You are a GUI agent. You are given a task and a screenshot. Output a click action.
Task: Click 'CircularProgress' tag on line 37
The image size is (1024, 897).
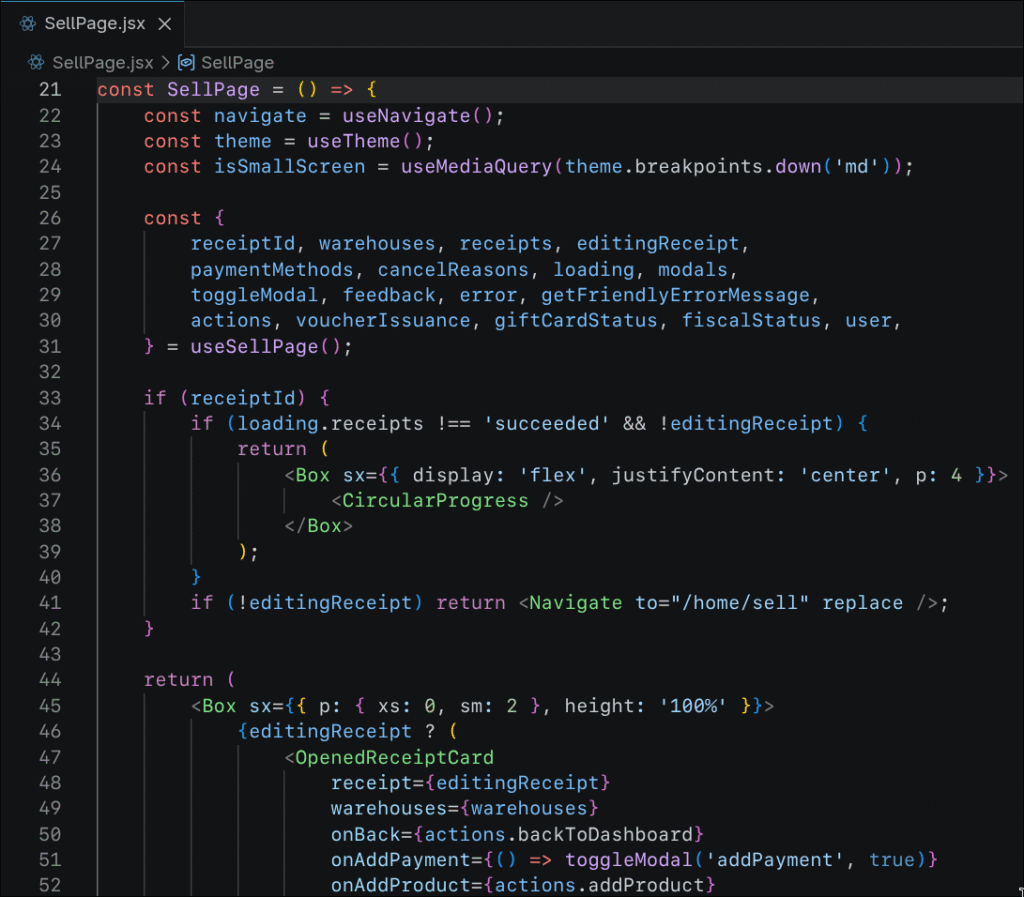[435, 501]
